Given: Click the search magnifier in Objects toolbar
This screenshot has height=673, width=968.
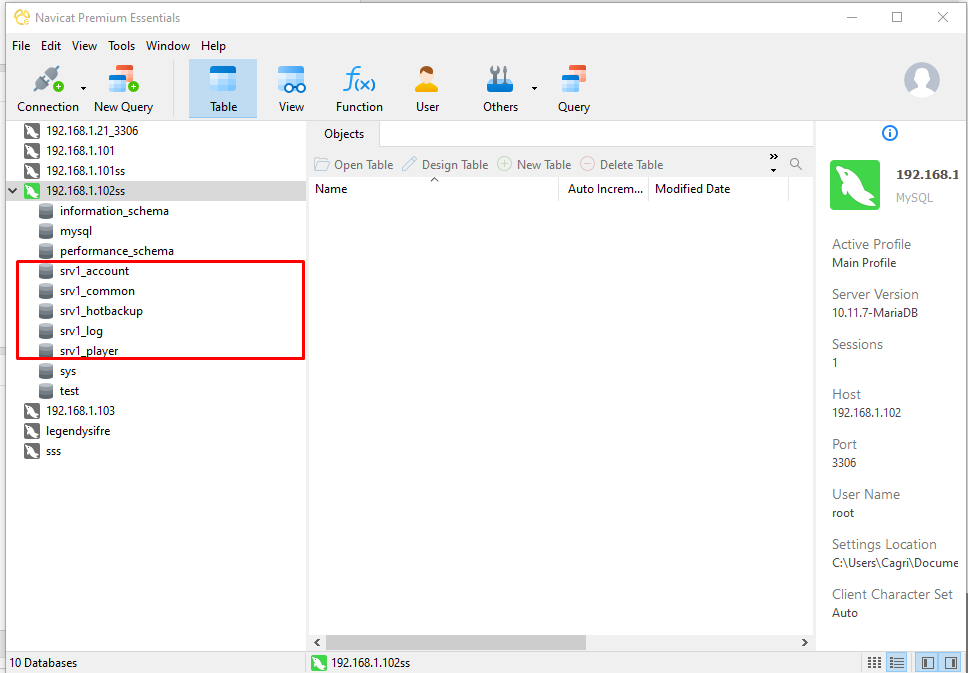Looking at the screenshot, I should click(x=796, y=164).
